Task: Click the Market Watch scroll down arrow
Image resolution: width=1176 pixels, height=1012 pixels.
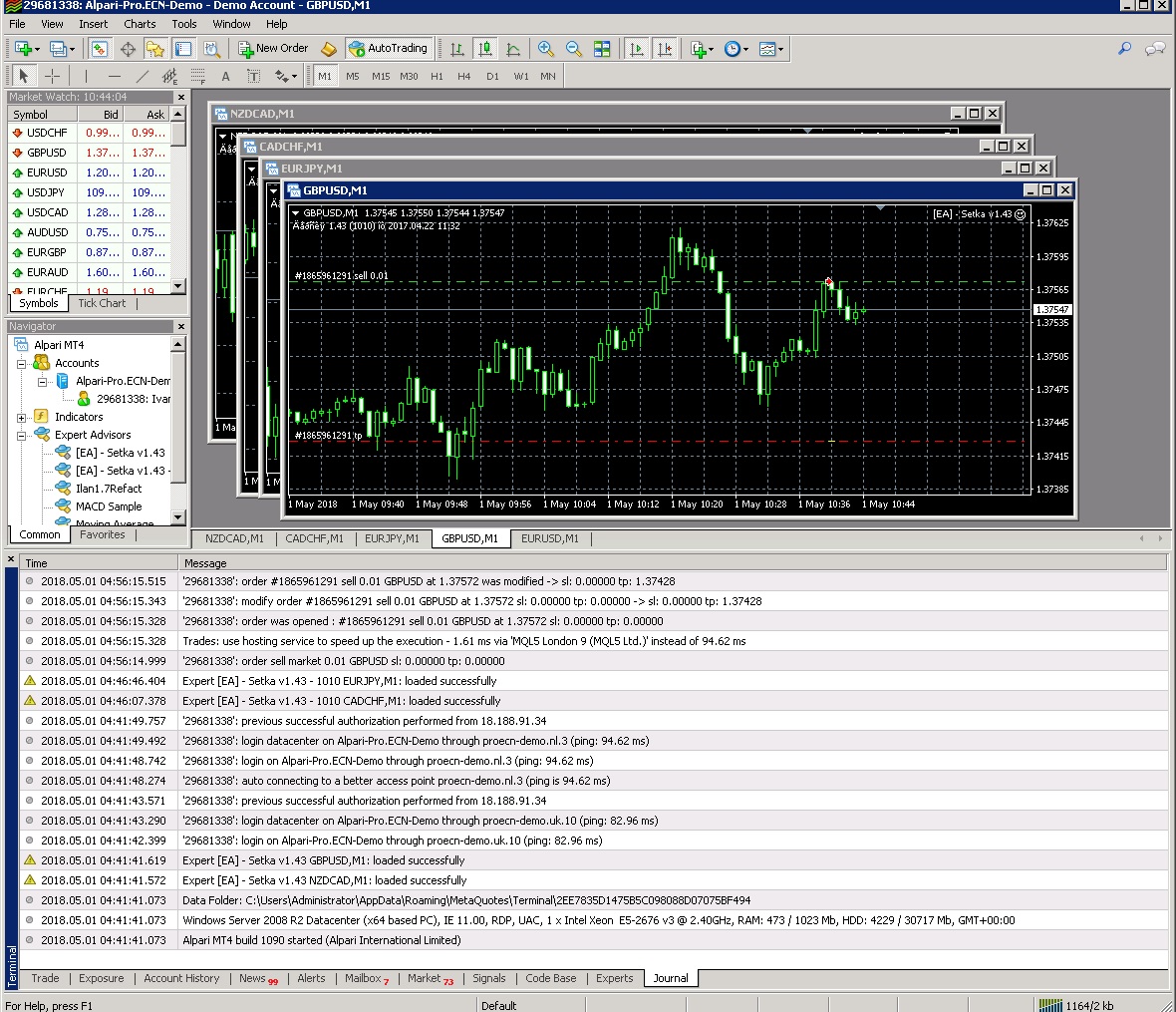Action: pos(177,286)
